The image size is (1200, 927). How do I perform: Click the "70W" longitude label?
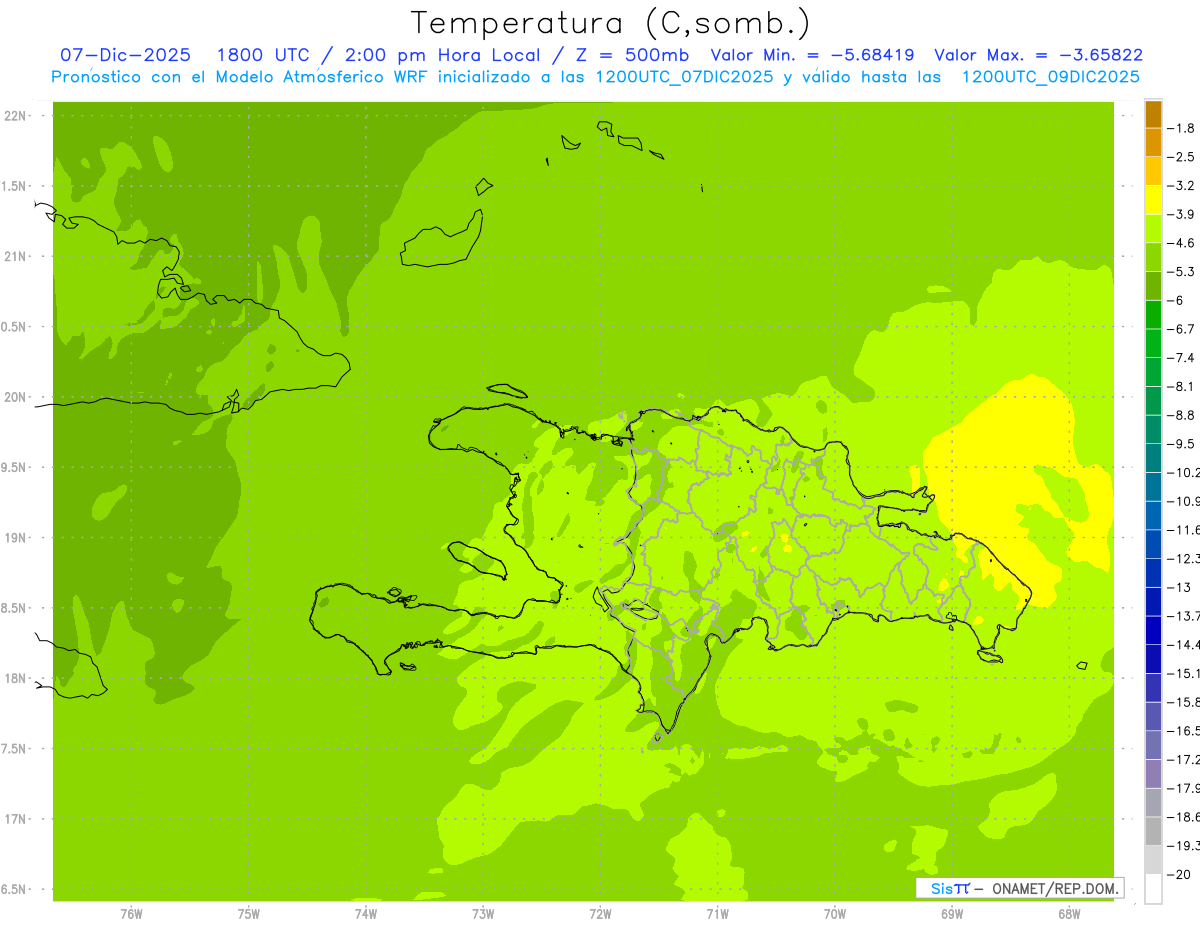(835, 913)
